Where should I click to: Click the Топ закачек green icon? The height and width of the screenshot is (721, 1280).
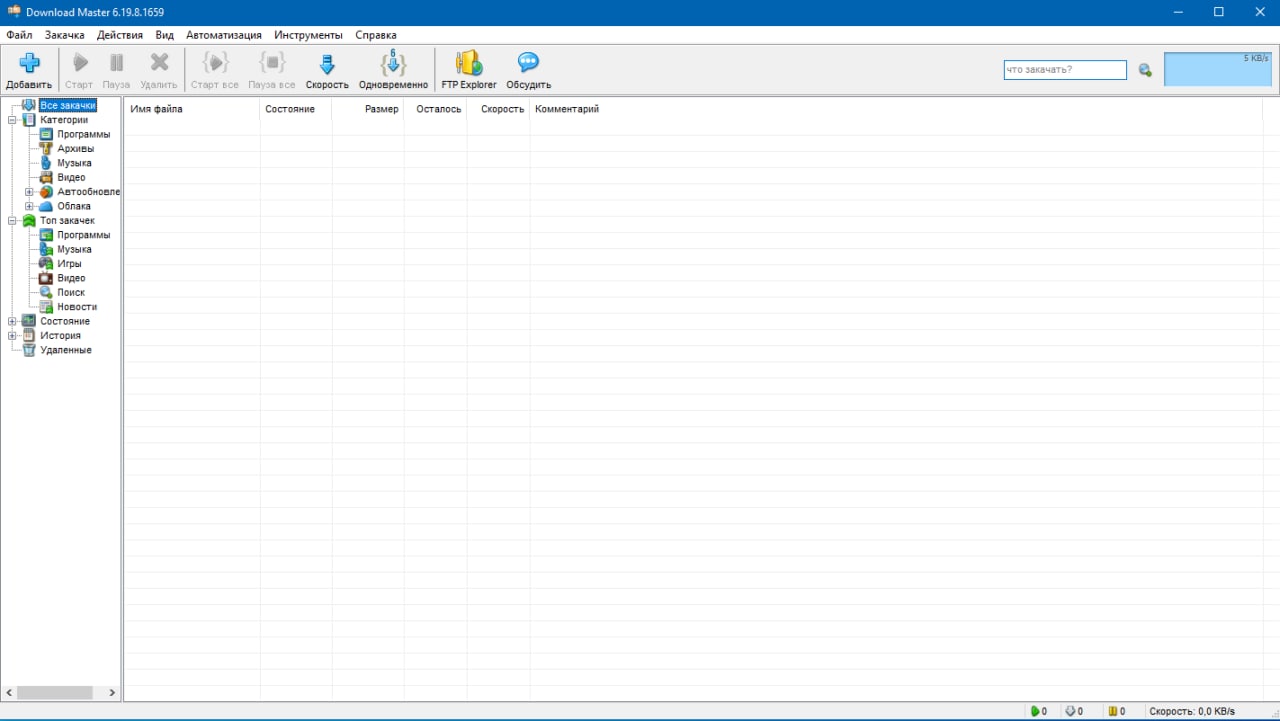click(x=29, y=221)
